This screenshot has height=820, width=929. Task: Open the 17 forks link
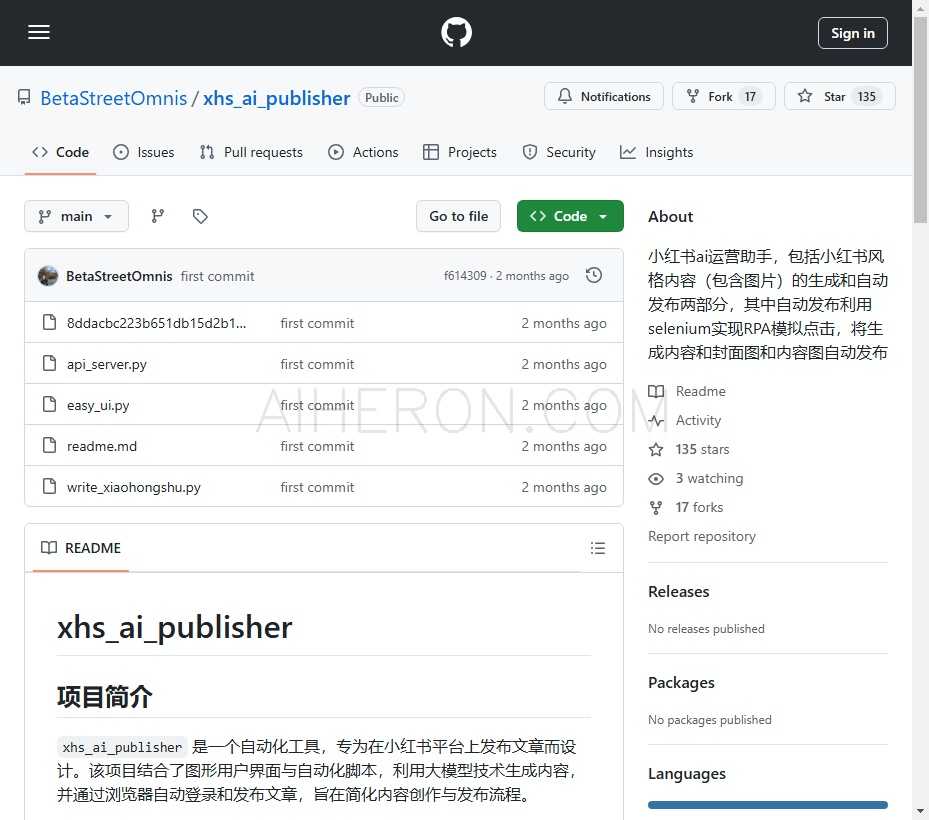pyautogui.click(x=699, y=507)
